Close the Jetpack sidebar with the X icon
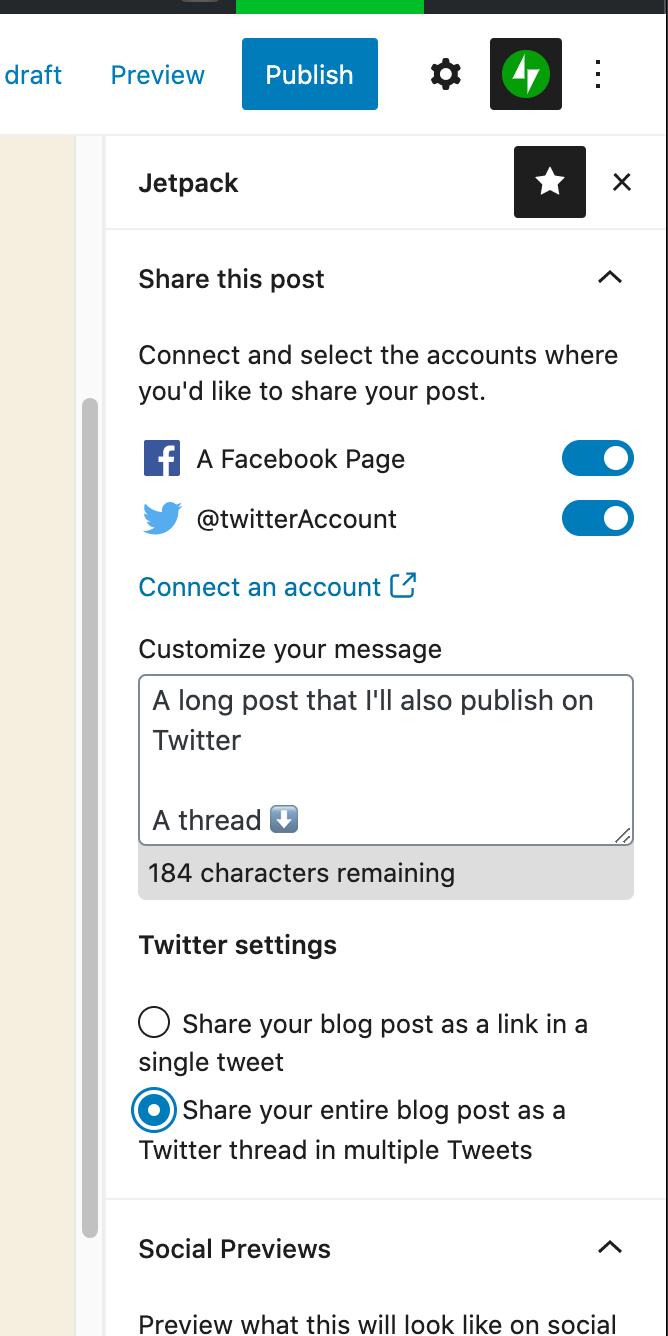 click(x=621, y=182)
